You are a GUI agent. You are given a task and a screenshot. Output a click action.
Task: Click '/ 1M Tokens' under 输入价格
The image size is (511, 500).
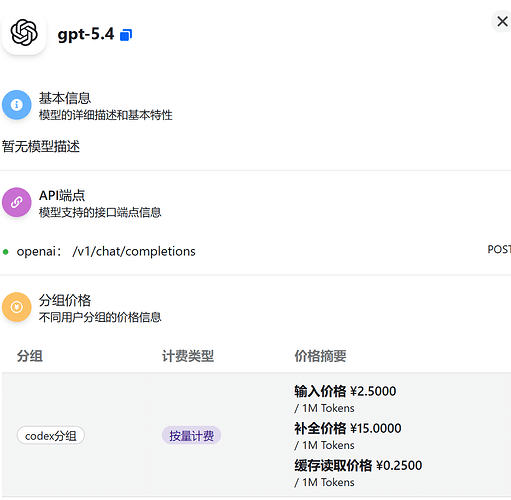tap(324, 408)
